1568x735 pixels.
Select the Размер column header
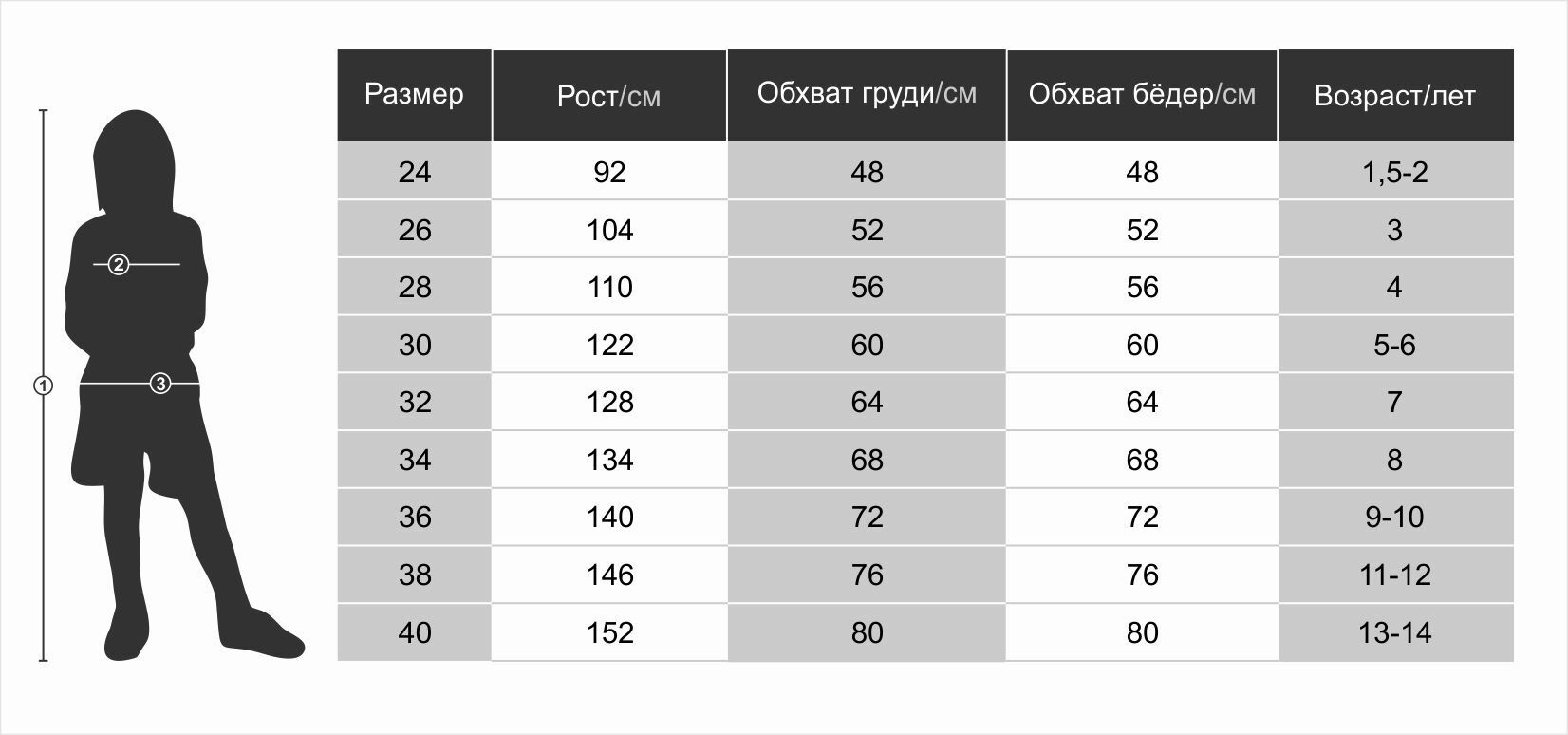coord(415,95)
